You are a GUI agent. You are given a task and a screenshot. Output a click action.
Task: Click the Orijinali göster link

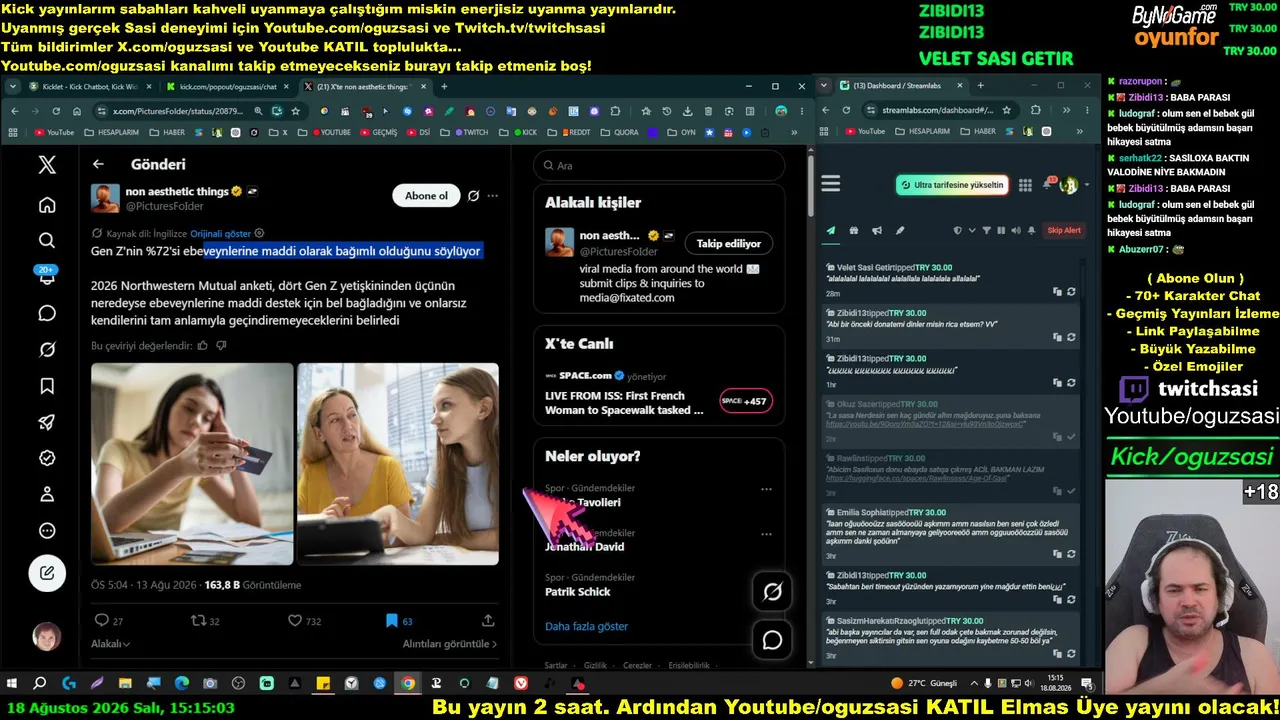221,233
